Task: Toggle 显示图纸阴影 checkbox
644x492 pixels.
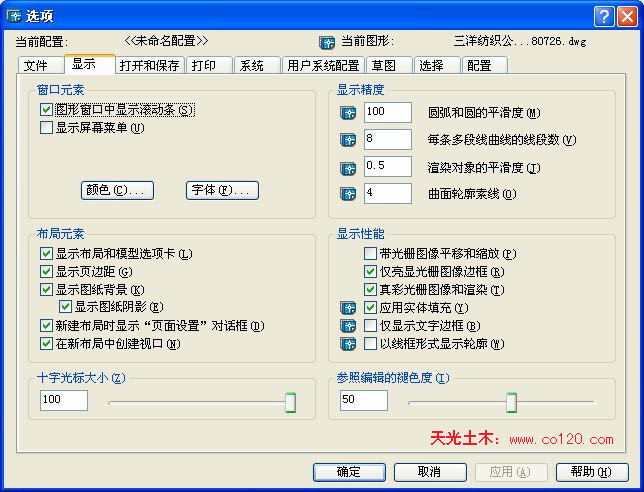Action: pyautogui.click(x=65, y=307)
